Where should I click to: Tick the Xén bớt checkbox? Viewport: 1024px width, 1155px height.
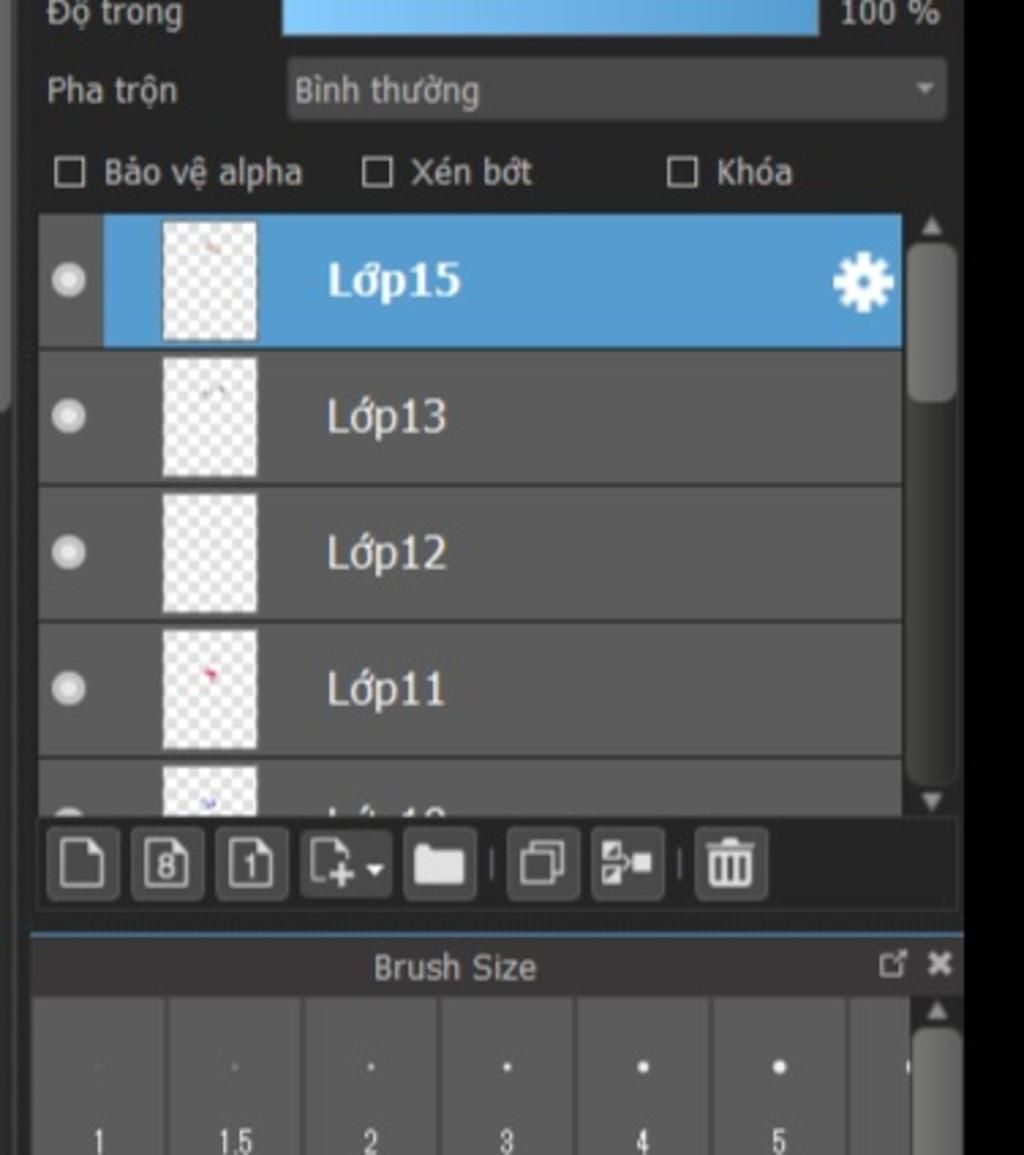tap(376, 172)
